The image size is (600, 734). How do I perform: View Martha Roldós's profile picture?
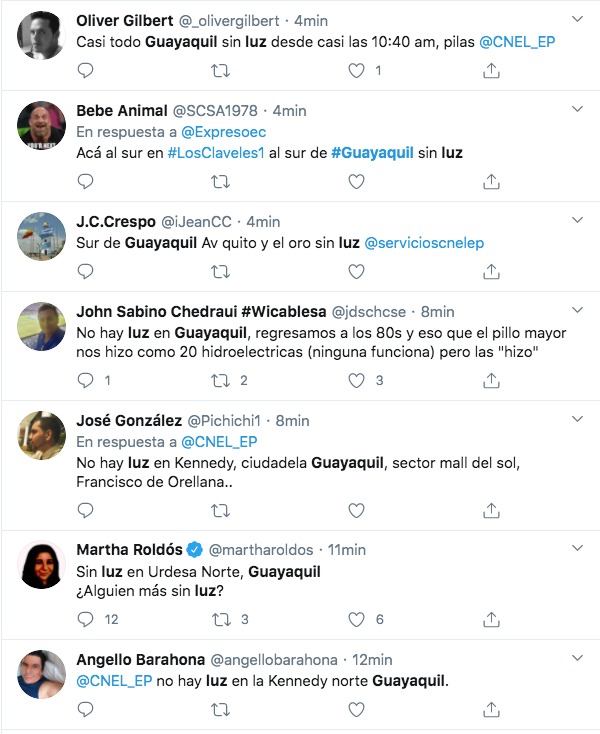click(x=42, y=565)
